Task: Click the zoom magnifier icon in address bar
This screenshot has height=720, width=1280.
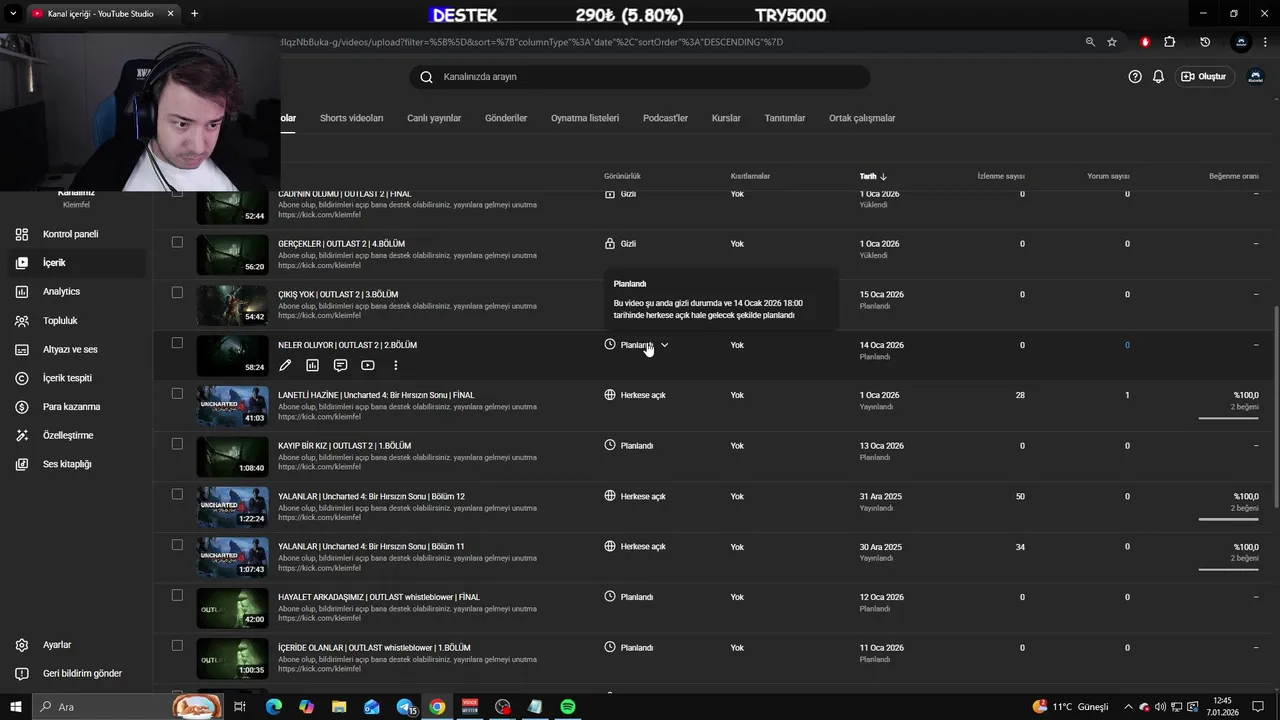Action: click(x=1090, y=42)
